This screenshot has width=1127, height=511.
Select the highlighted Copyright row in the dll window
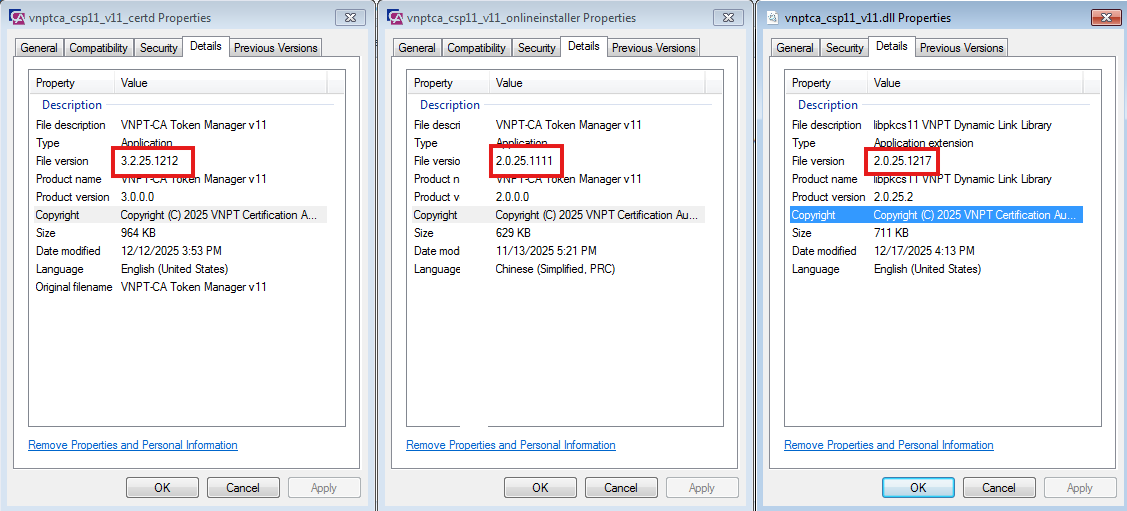[x=937, y=215]
